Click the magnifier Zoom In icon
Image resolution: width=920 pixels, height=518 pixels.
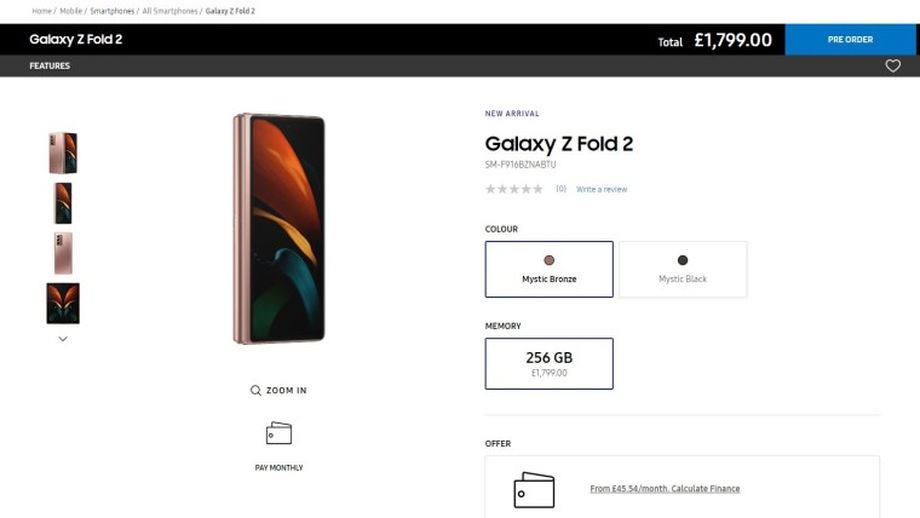point(256,390)
